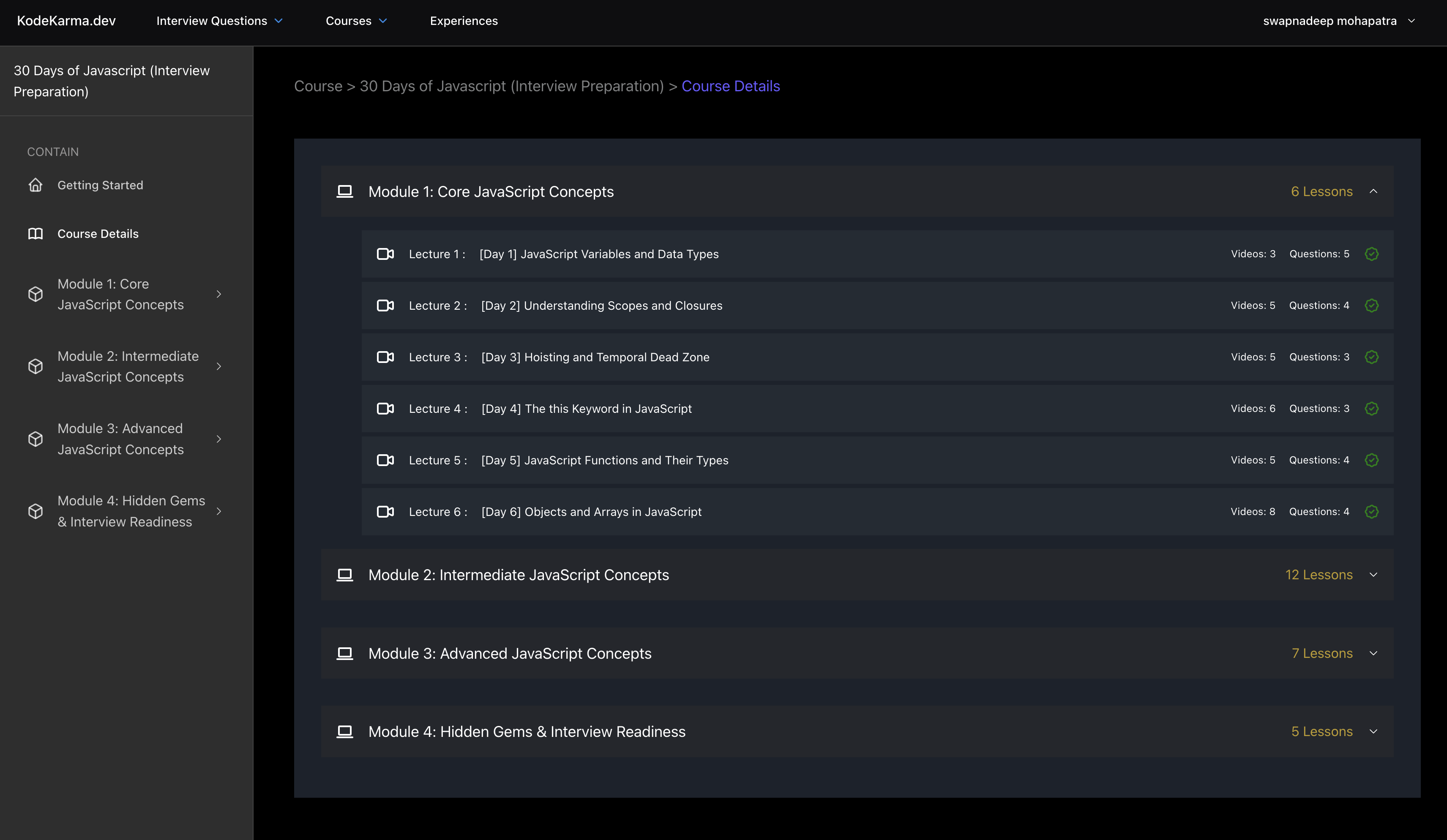Open the swapnadeep mohapatra account dropdown
Screen dimensions: 1447x840
point(1338,21)
